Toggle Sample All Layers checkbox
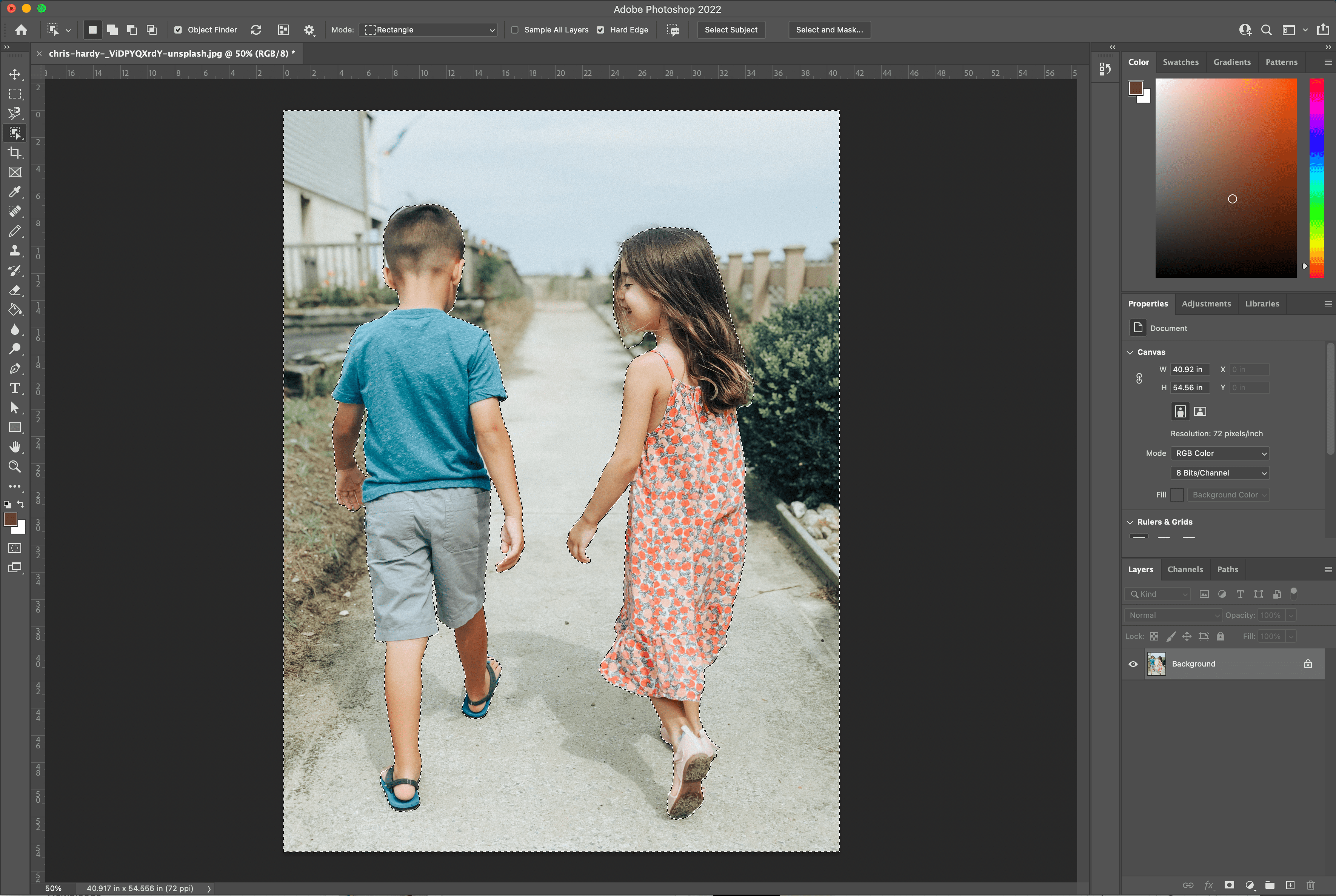The width and height of the screenshot is (1336, 896). pyautogui.click(x=514, y=29)
